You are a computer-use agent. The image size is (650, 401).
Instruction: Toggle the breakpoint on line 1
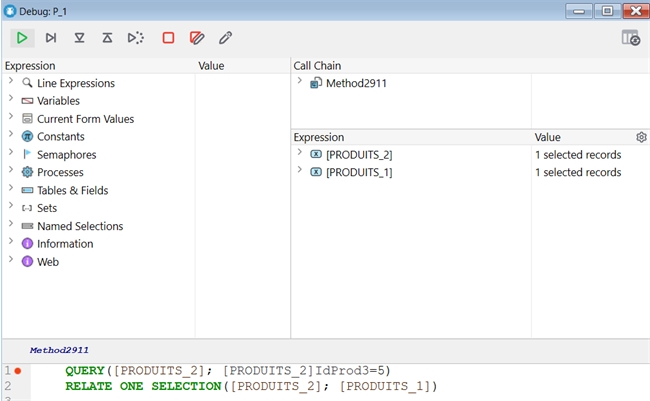tap(17, 371)
